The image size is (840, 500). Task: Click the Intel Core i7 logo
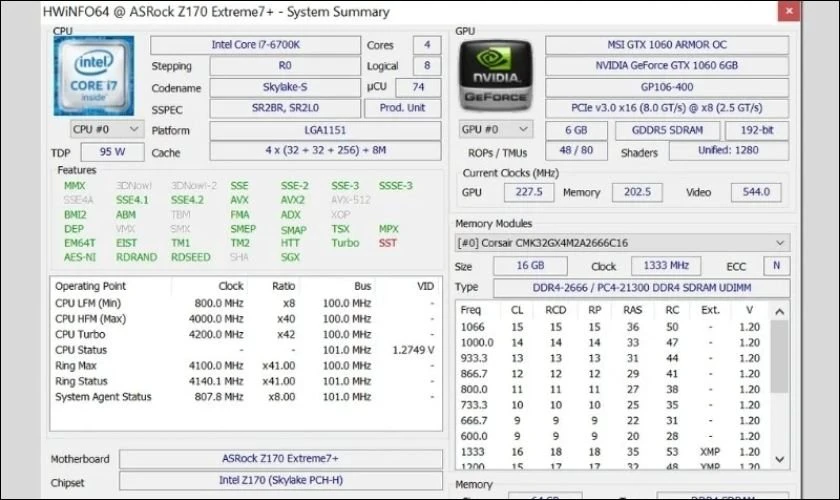(94, 76)
